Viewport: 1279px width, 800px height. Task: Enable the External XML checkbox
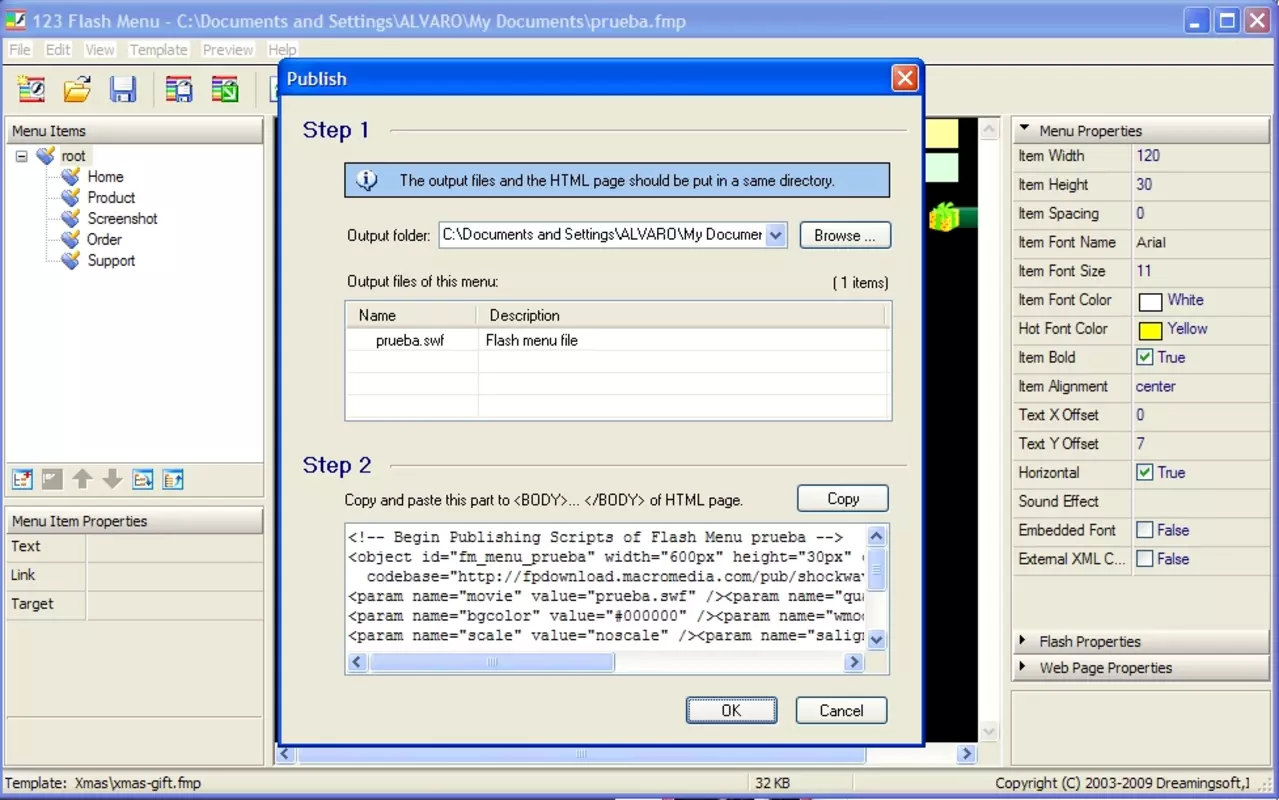pyautogui.click(x=1145, y=559)
